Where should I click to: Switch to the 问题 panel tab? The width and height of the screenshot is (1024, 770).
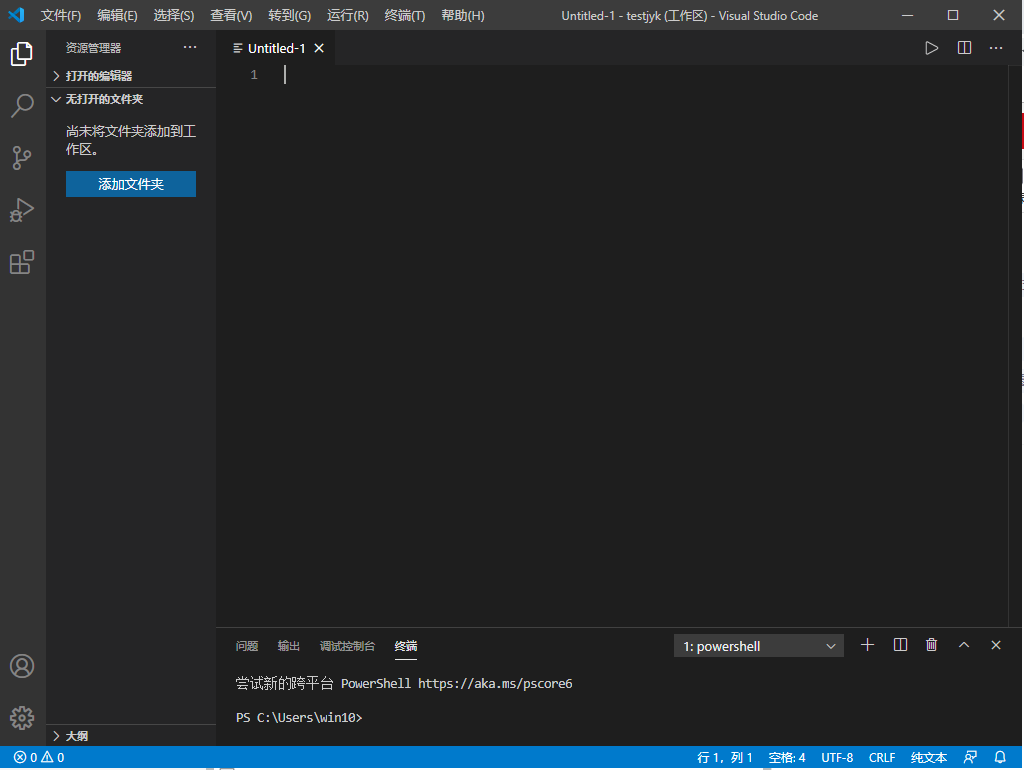pos(247,646)
